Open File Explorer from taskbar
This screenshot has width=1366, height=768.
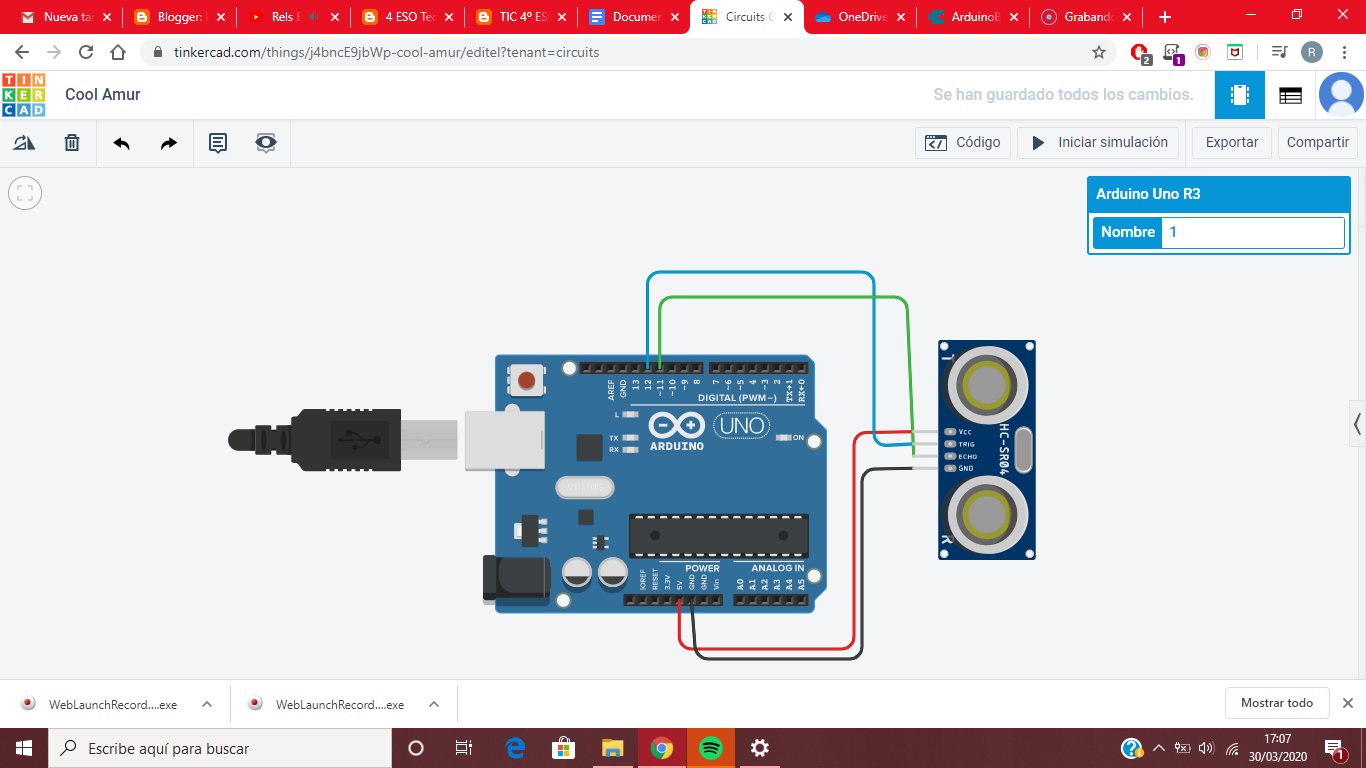coord(613,748)
